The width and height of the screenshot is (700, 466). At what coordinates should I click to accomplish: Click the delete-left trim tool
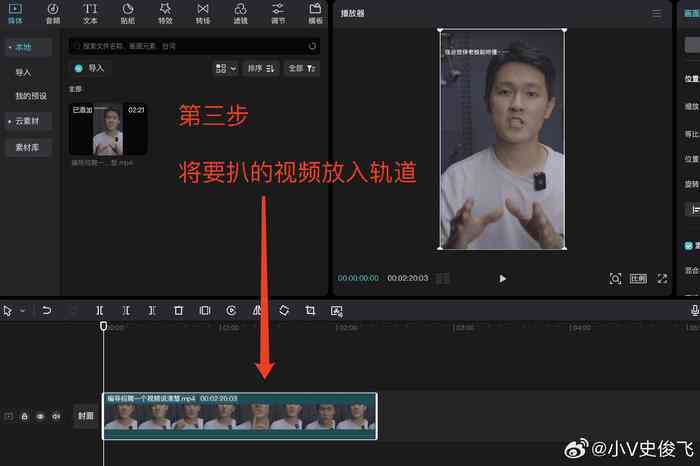click(x=126, y=310)
